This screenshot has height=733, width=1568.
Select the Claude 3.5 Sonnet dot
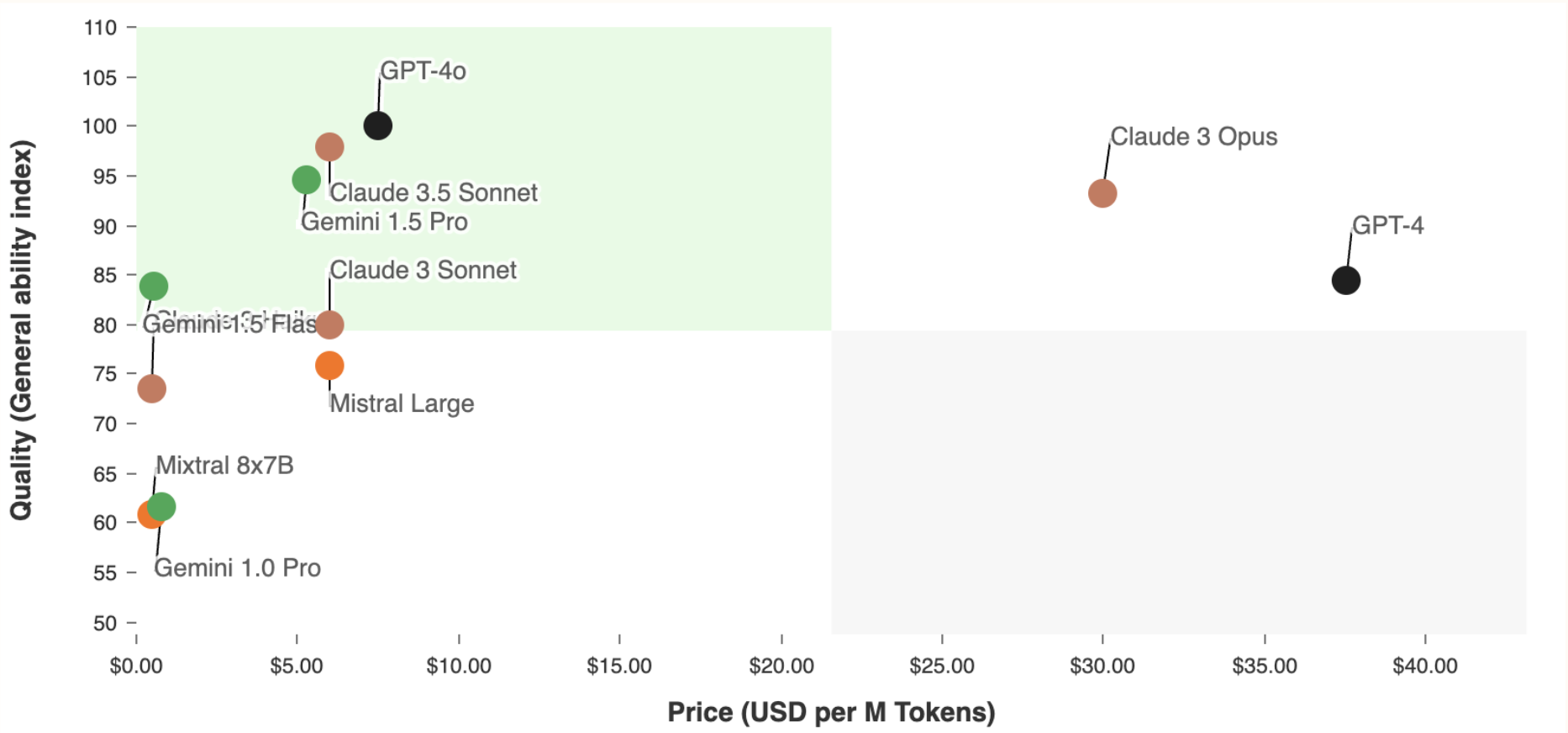(329, 147)
